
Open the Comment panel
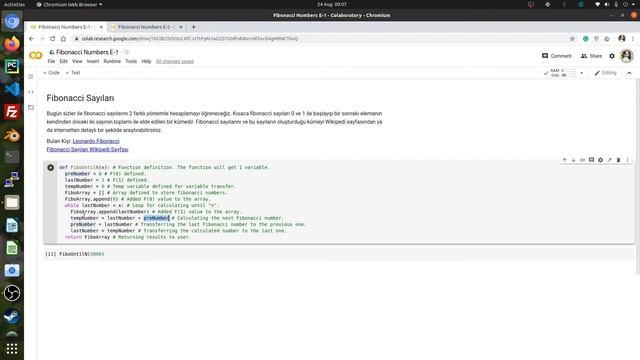[x=557, y=56]
